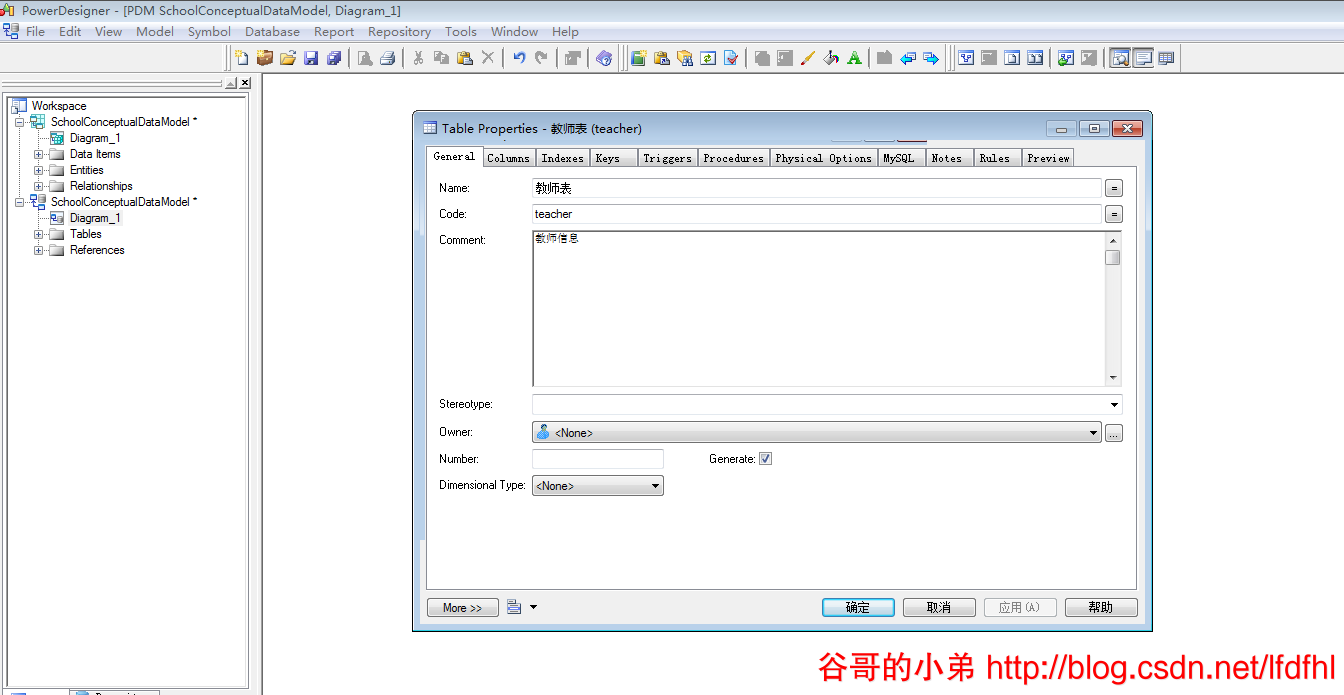
Task: Toggle the Generate checkbox
Action: (766, 459)
